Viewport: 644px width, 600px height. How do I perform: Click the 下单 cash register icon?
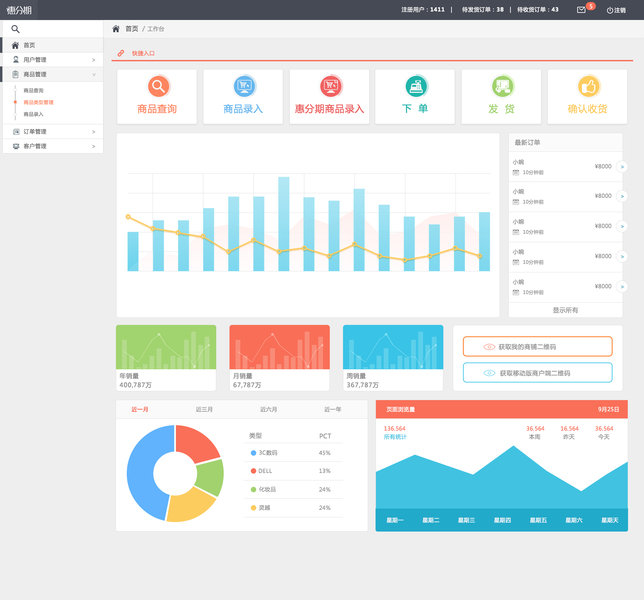point(416,86)
